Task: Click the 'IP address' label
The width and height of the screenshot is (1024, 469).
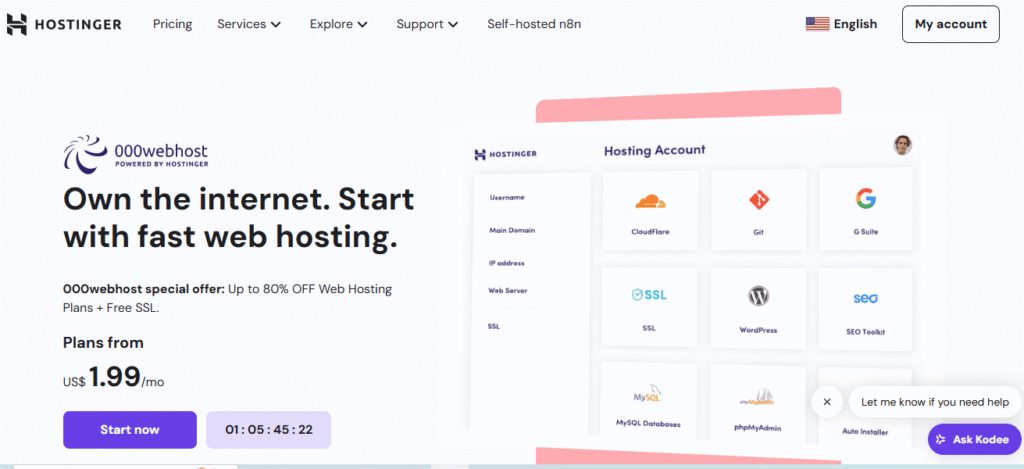Action: click(506, 263)
